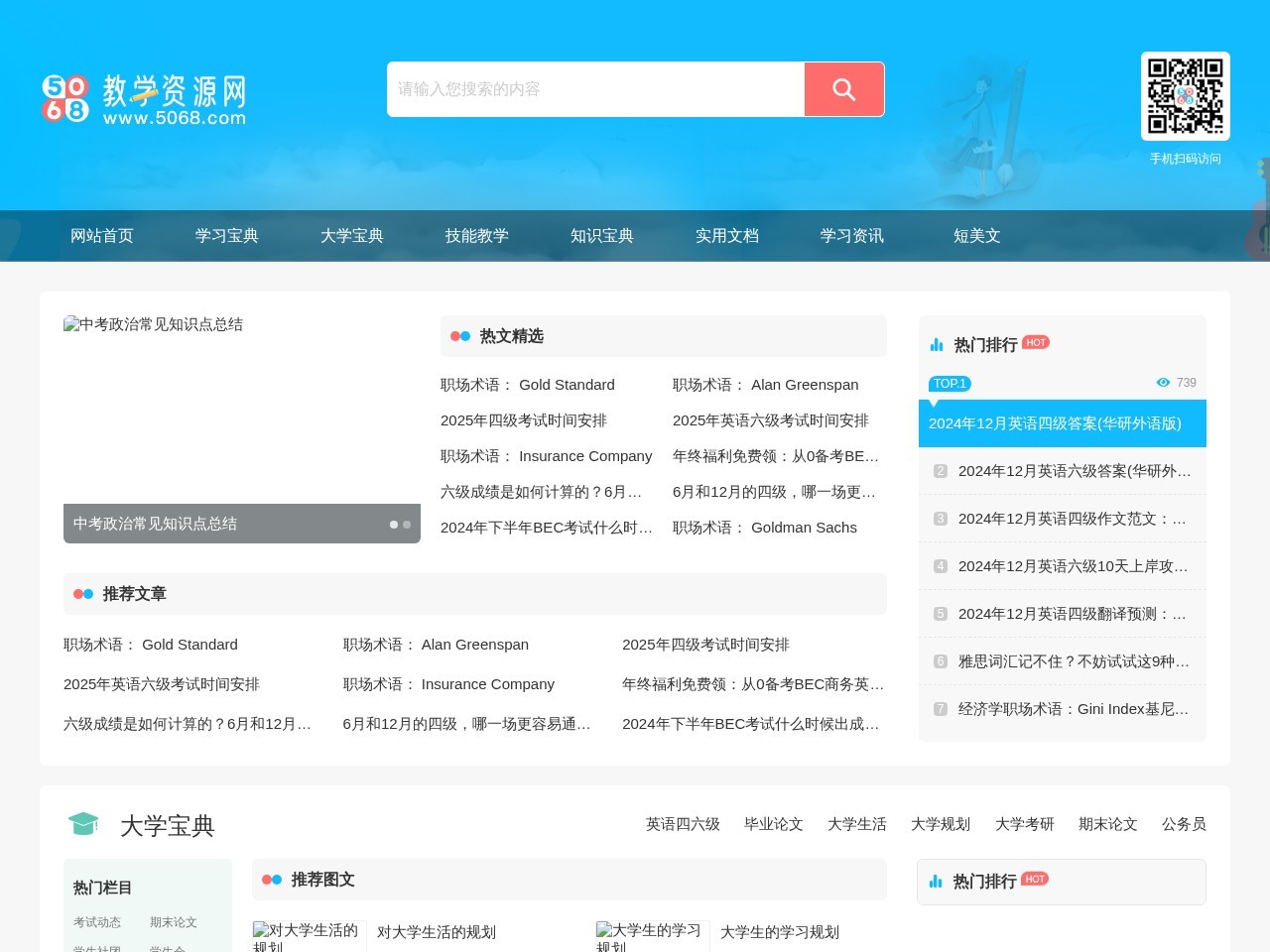Click the HOT badge next to 热门排行
The height and width of the screenshot is (952, 1270).
pyautogui.click(x=1035, y=342)
